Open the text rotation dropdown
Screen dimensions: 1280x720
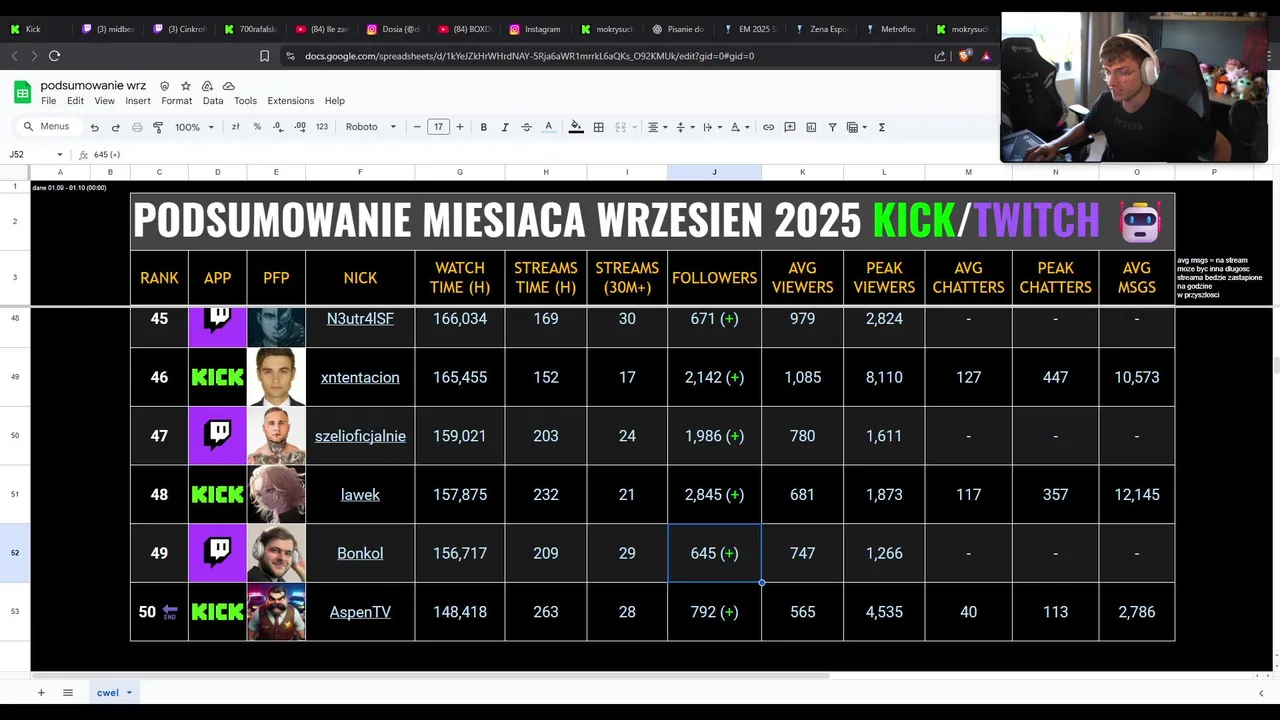pos(739,127)
